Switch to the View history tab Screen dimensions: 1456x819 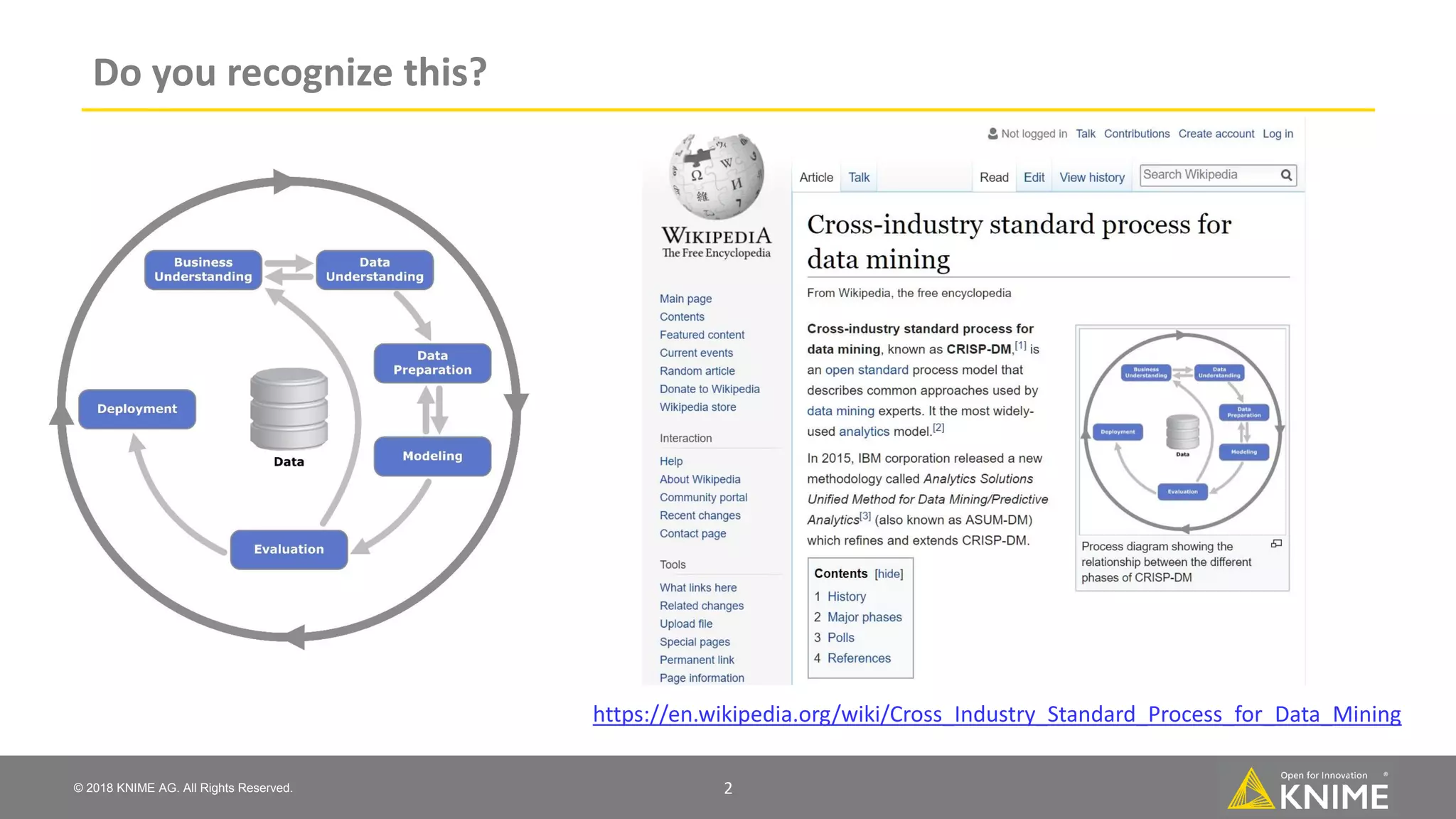pyautogui.click(x=1091, y=178)
